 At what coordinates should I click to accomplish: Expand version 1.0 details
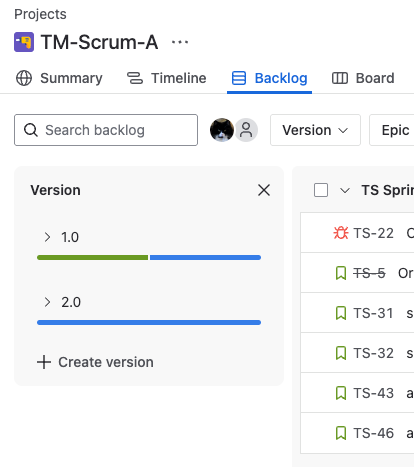pyautogui.click(x=47, y=237)
